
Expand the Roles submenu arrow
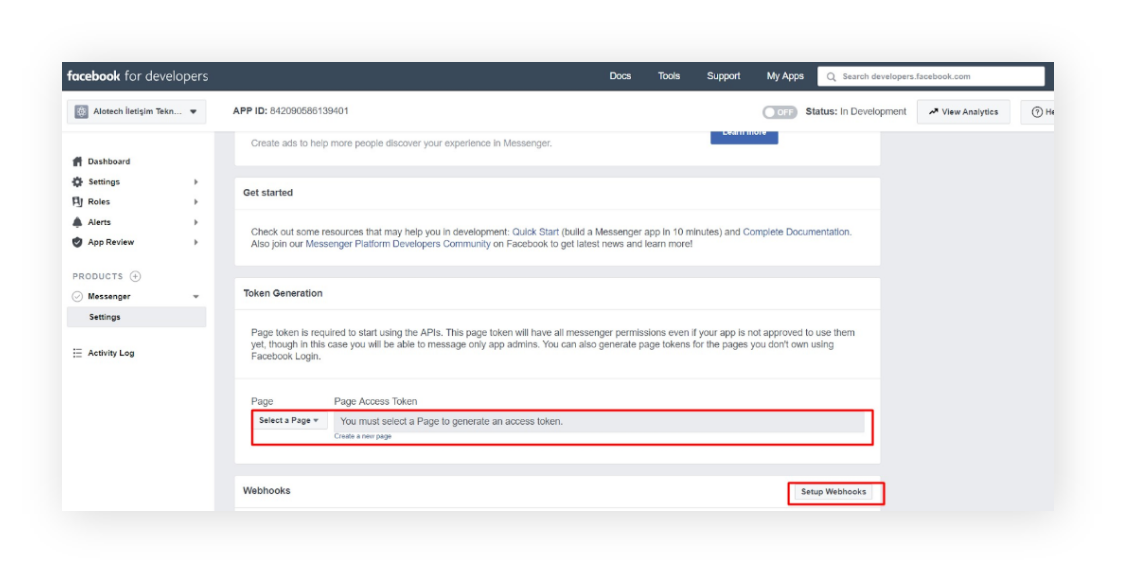196,202
